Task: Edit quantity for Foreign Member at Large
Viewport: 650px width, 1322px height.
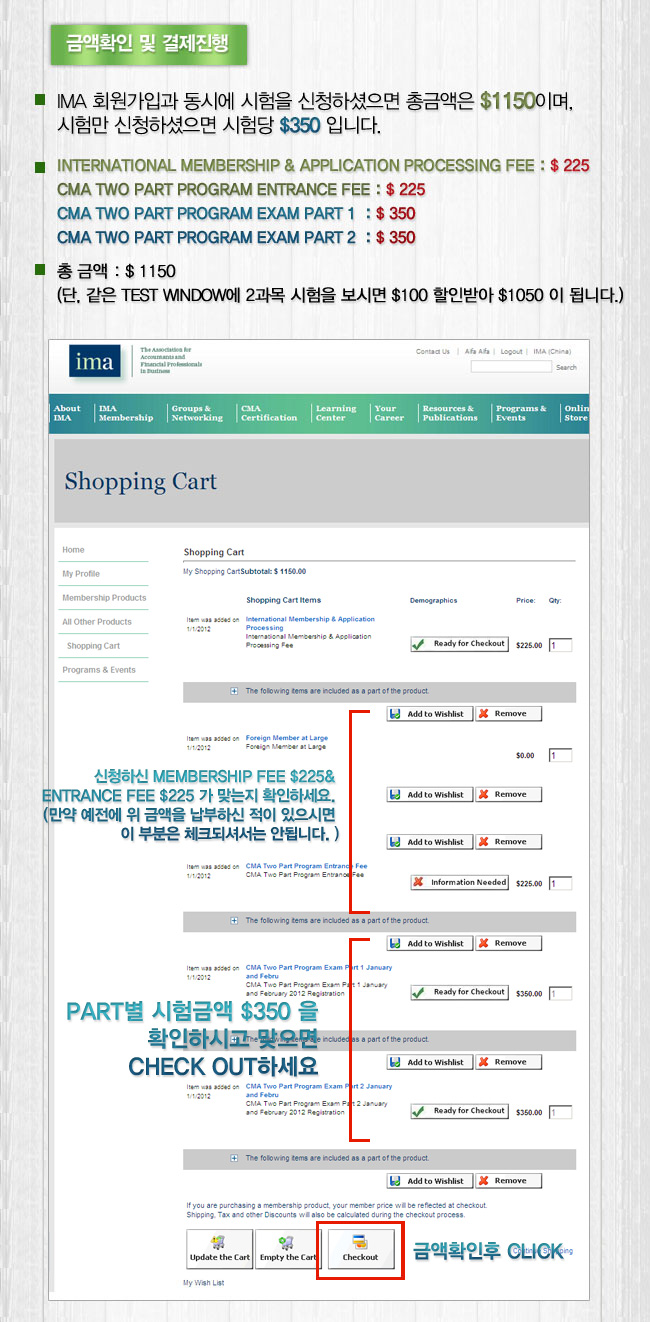Action: pyautogui.click(x=561, y=756)
